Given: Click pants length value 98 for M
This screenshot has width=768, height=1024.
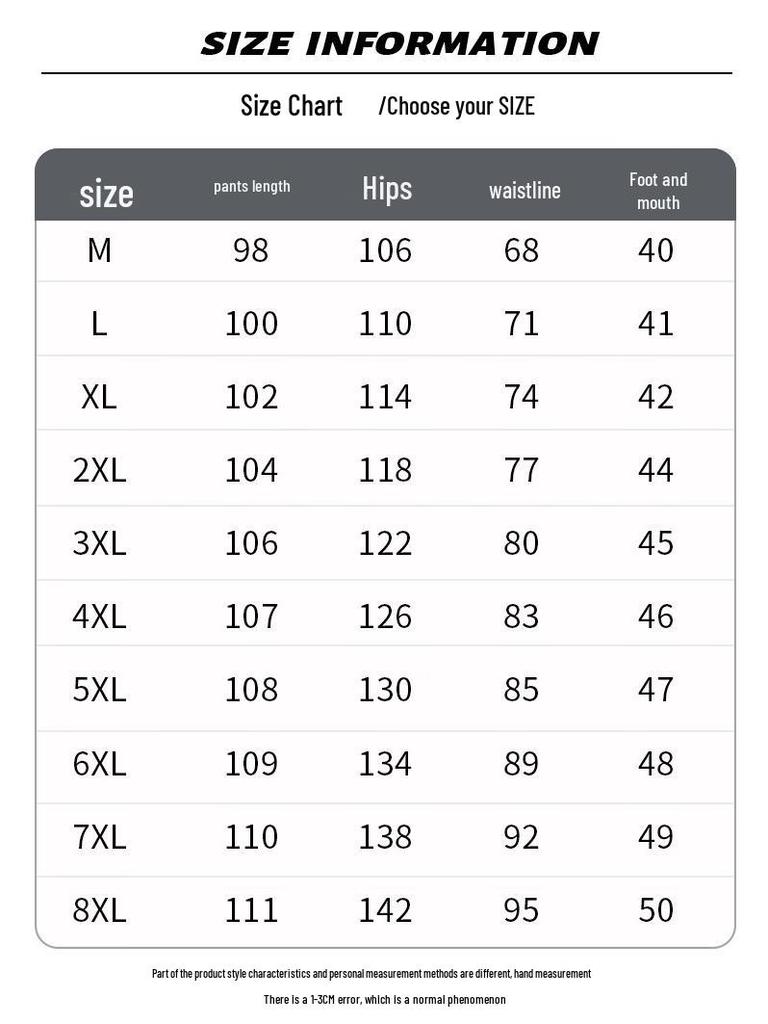Looking at the screenshot, I should [251, 250].
